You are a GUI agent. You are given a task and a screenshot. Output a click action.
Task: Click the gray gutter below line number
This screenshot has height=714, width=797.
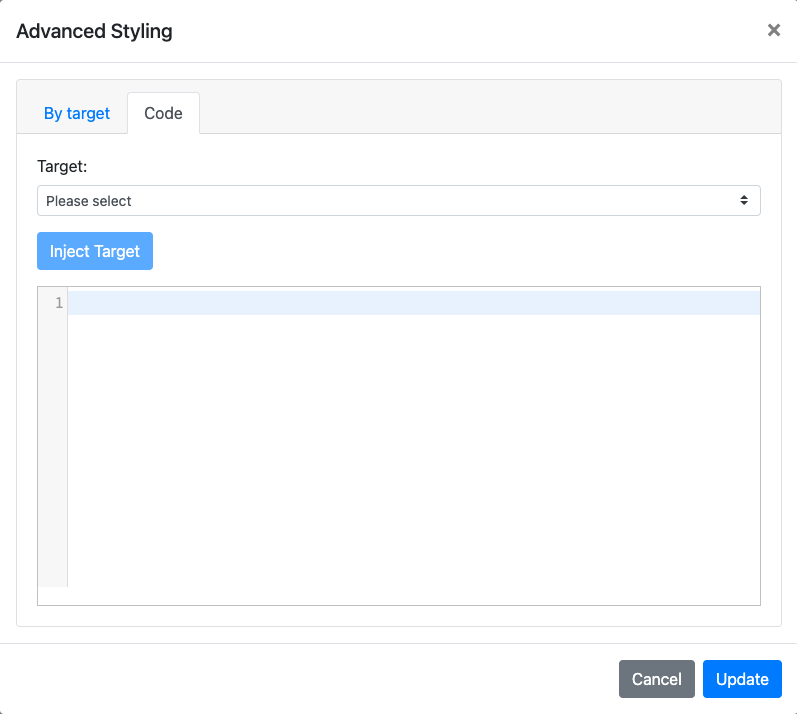(52, 450)
